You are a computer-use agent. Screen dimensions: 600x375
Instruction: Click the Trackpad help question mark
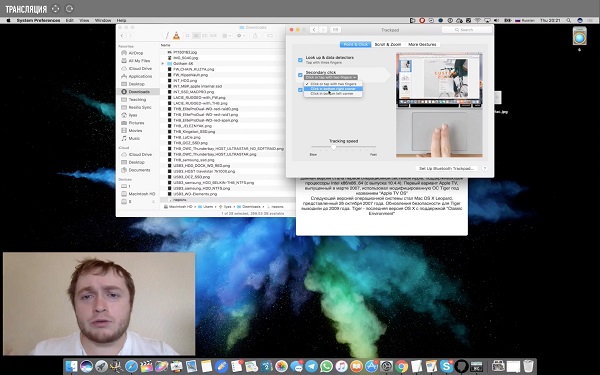coord(484,168)
